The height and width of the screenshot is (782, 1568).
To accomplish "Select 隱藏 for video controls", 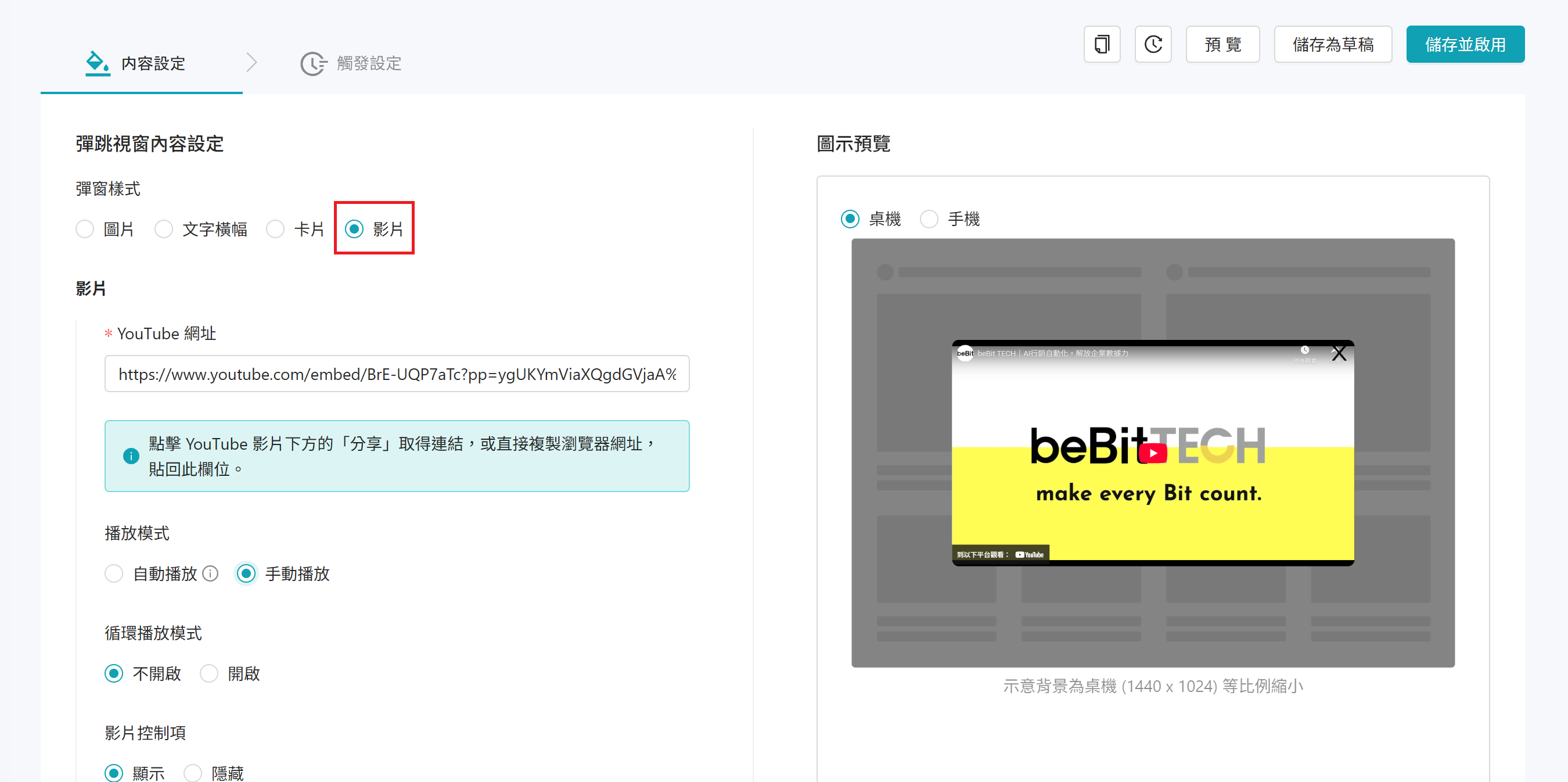I will point(193,772).
